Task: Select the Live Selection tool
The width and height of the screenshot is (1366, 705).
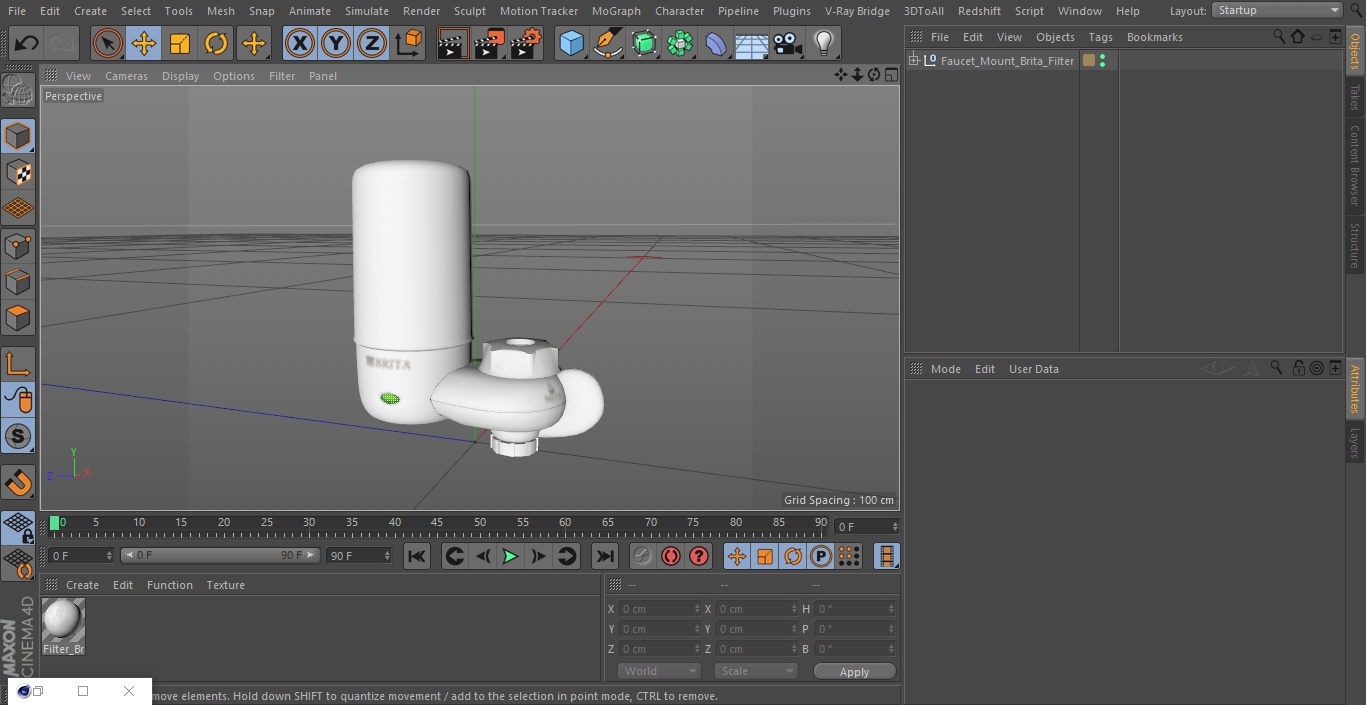Action: coord(108,43)
